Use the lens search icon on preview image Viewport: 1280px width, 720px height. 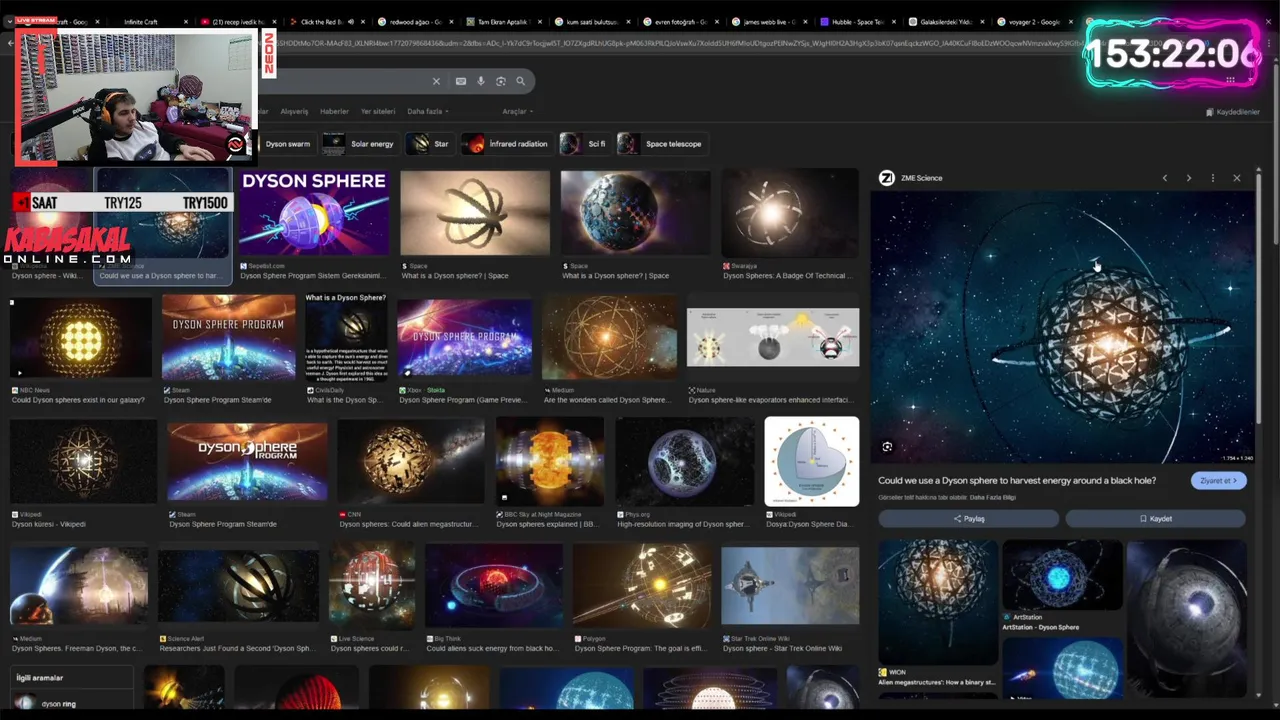tap(887, 447)
